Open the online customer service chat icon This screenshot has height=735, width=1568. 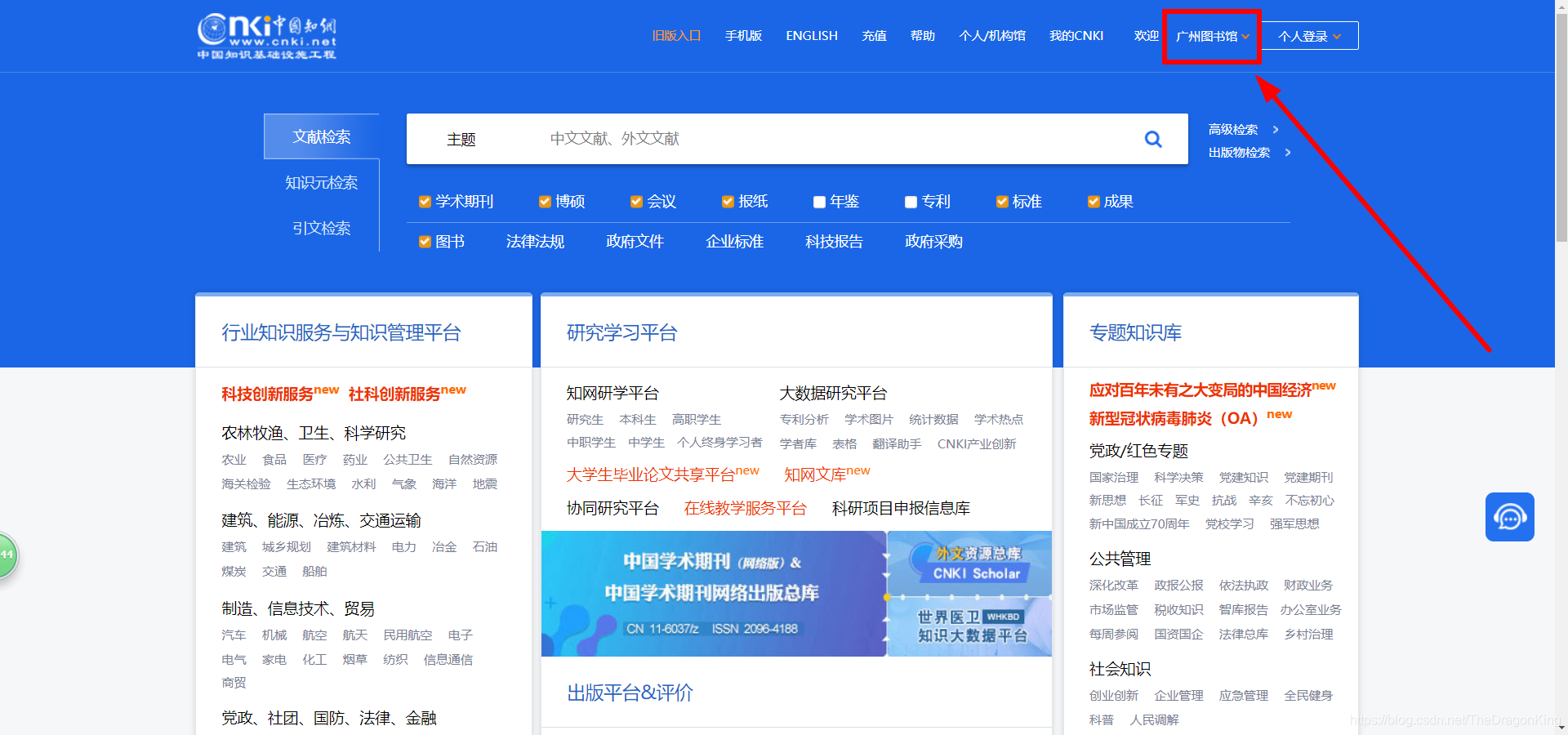[1509, 517]
